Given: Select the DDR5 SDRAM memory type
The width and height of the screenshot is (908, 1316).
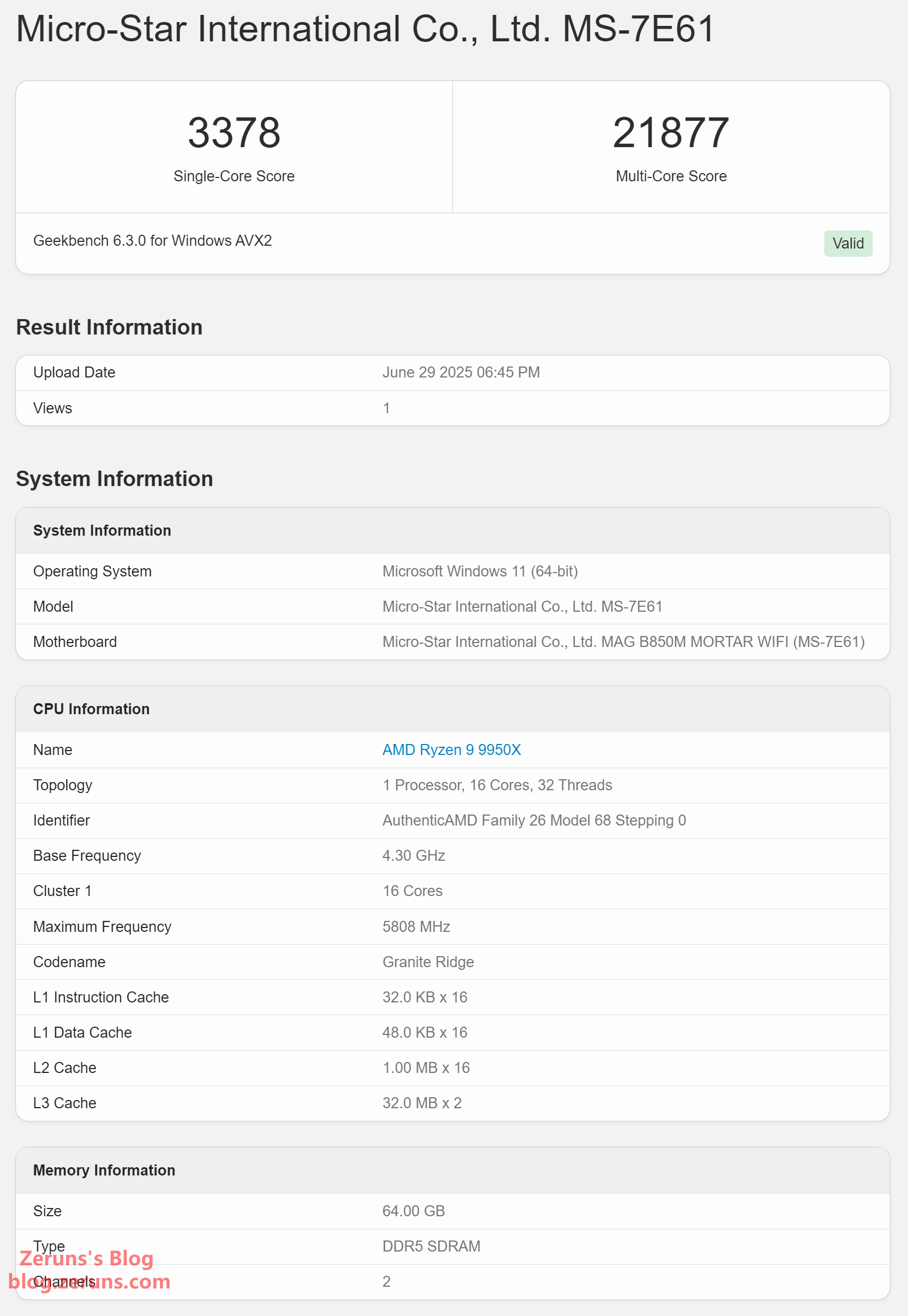Looking at the screenshot, I should point(431,1246).
